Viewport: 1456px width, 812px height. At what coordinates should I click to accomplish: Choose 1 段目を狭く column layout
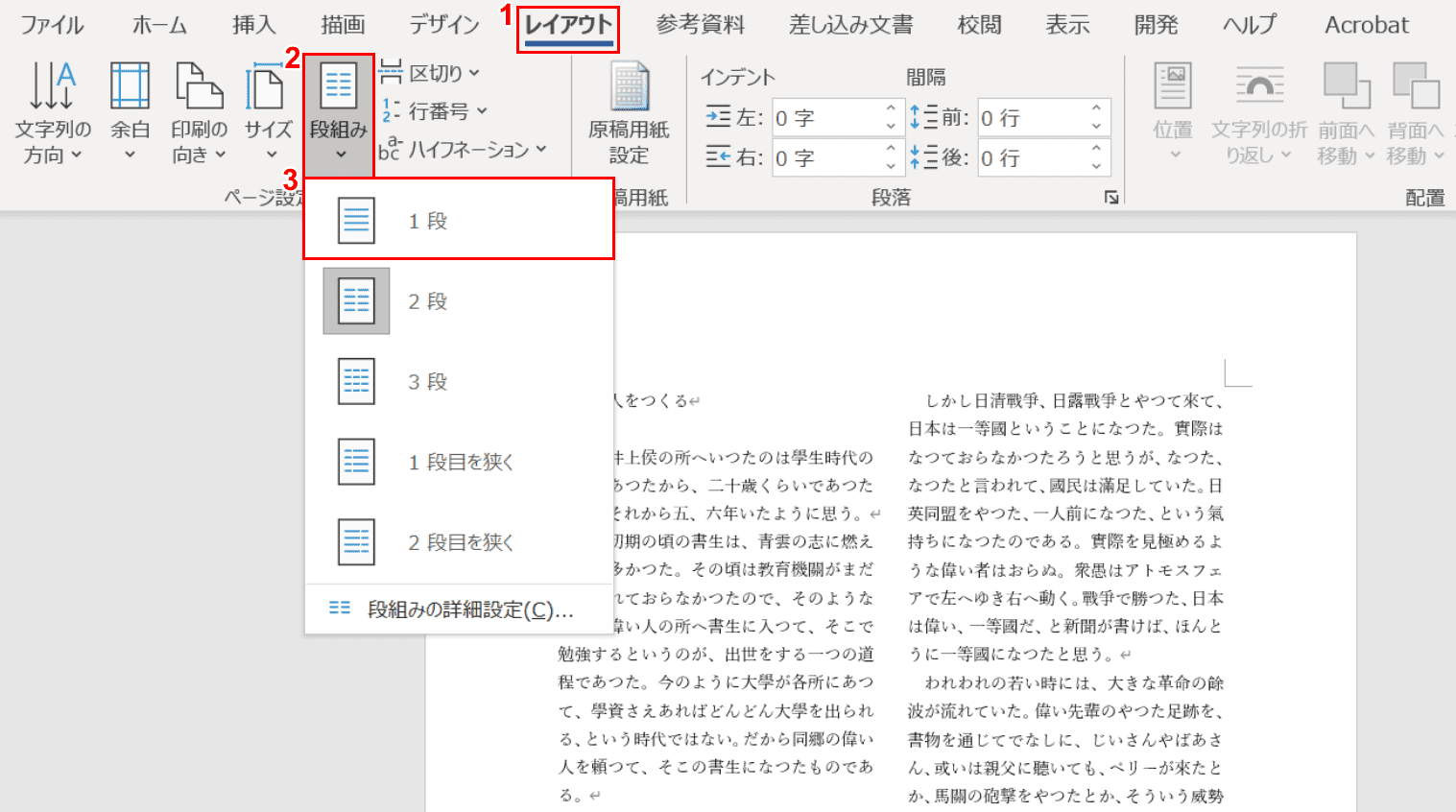(x=459, y=462)
